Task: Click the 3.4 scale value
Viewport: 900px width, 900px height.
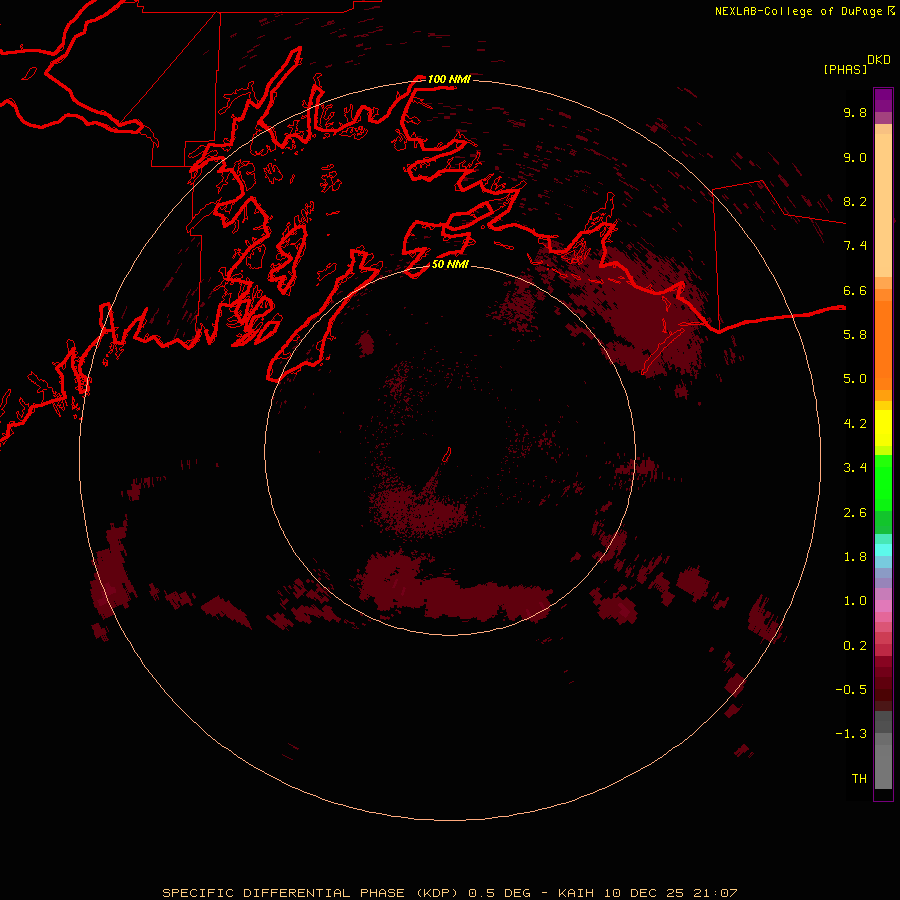Action: tap(855, 468)
